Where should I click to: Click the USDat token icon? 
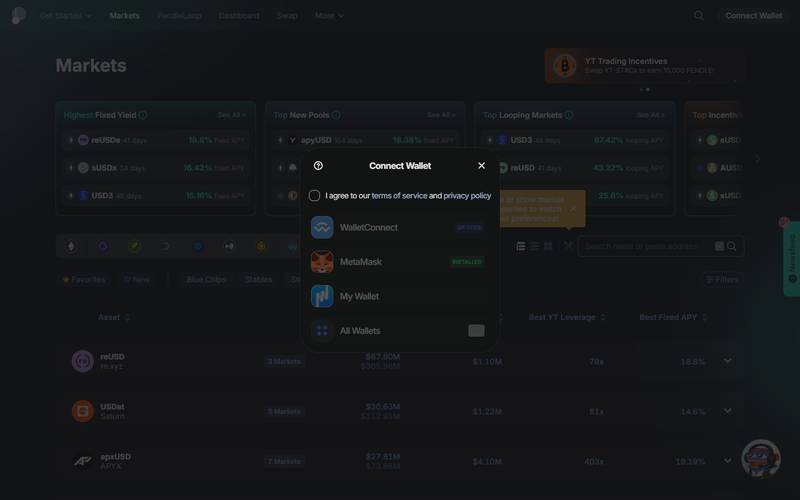coord(83,411)
